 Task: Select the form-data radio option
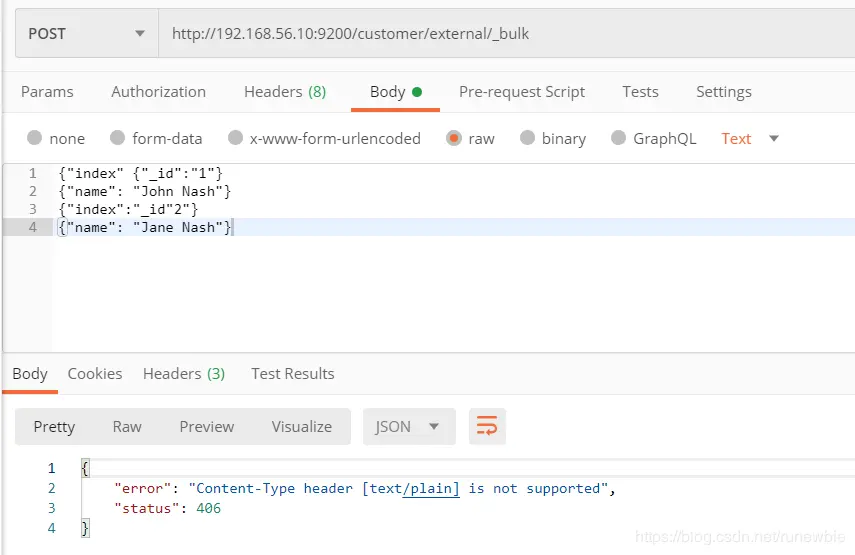[156, 138]
